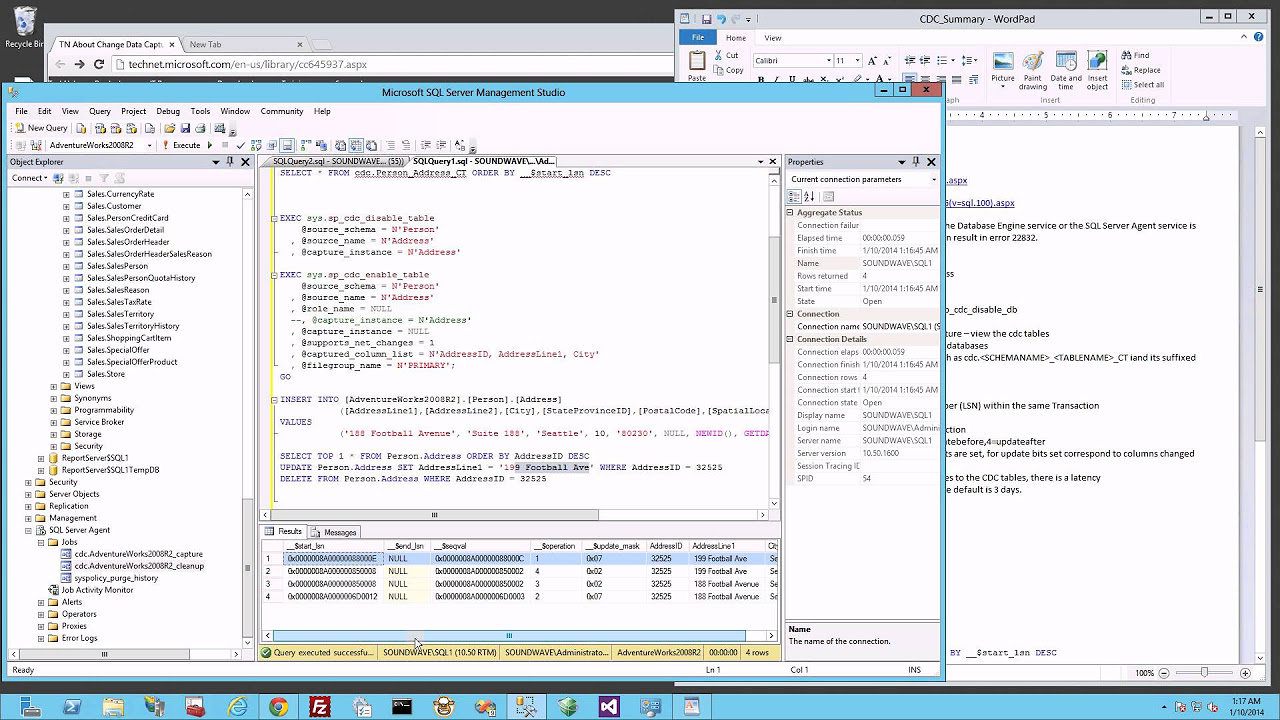Click the __$operation column header
Image resolution: width=1280 pixels, height=720 pixels.
click(555, 546)
